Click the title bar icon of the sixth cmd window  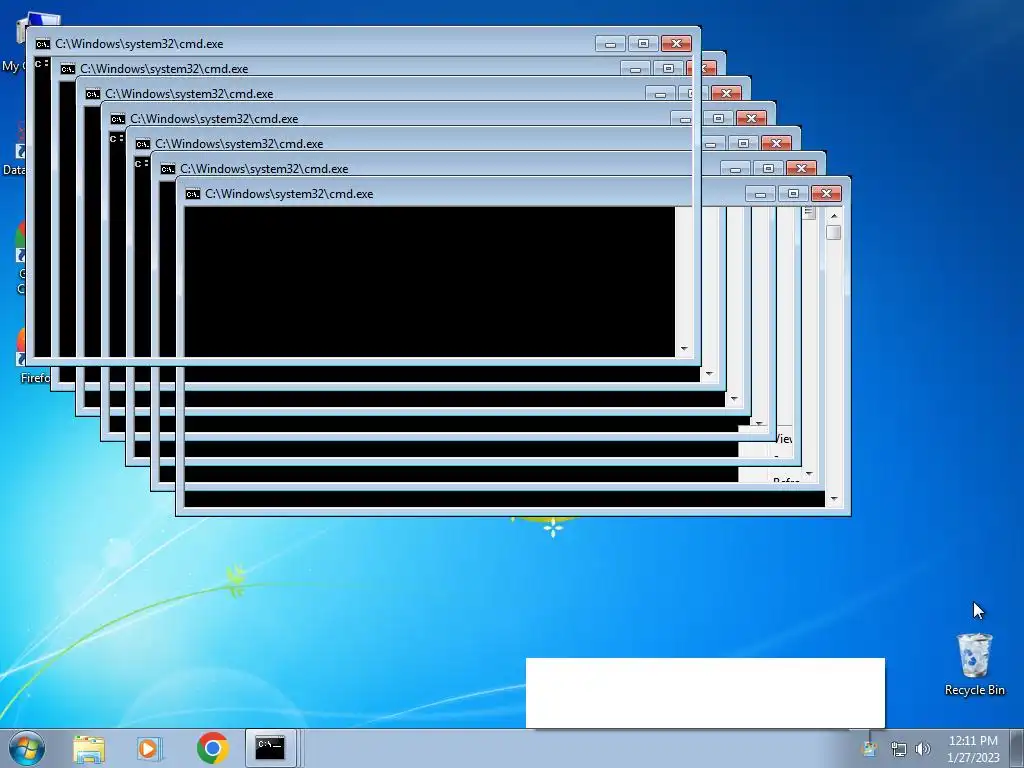[167, 168]
